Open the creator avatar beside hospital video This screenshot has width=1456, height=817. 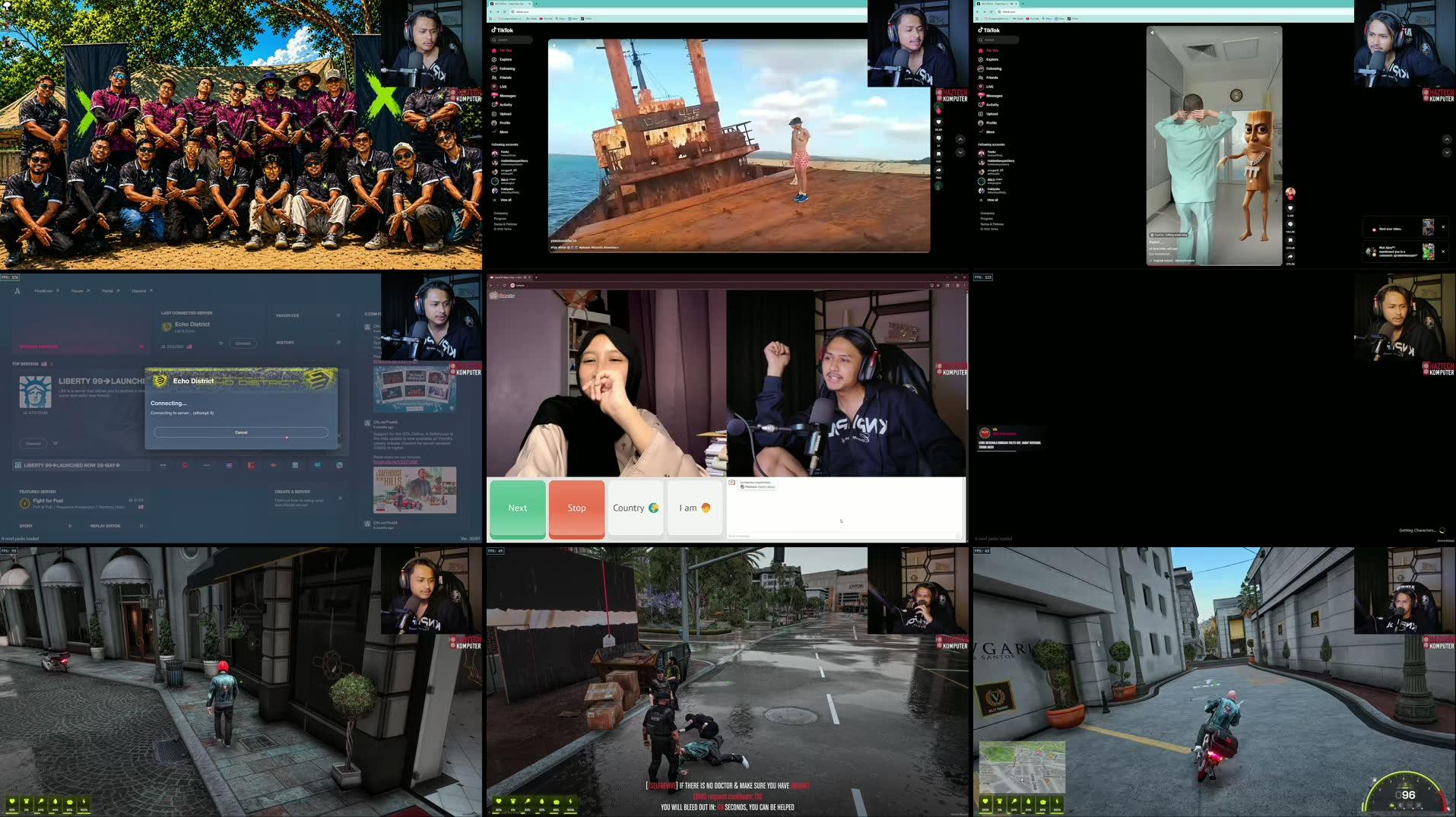coord(1290,192)
